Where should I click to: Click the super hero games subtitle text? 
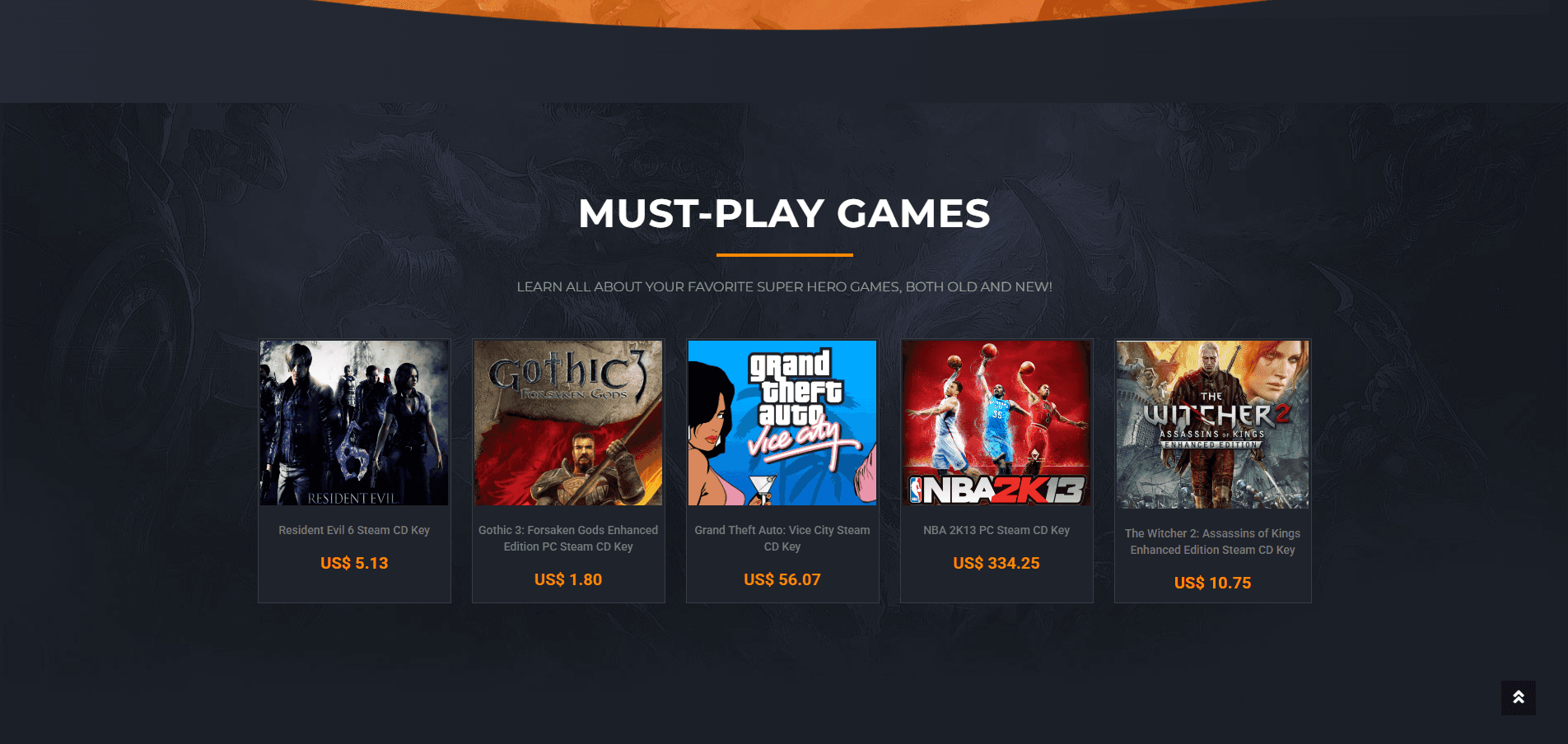784,286
